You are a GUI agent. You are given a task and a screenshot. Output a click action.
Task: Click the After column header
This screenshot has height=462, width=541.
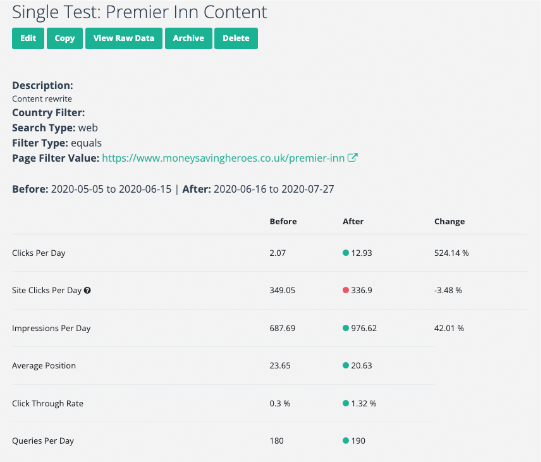[353, 222]
